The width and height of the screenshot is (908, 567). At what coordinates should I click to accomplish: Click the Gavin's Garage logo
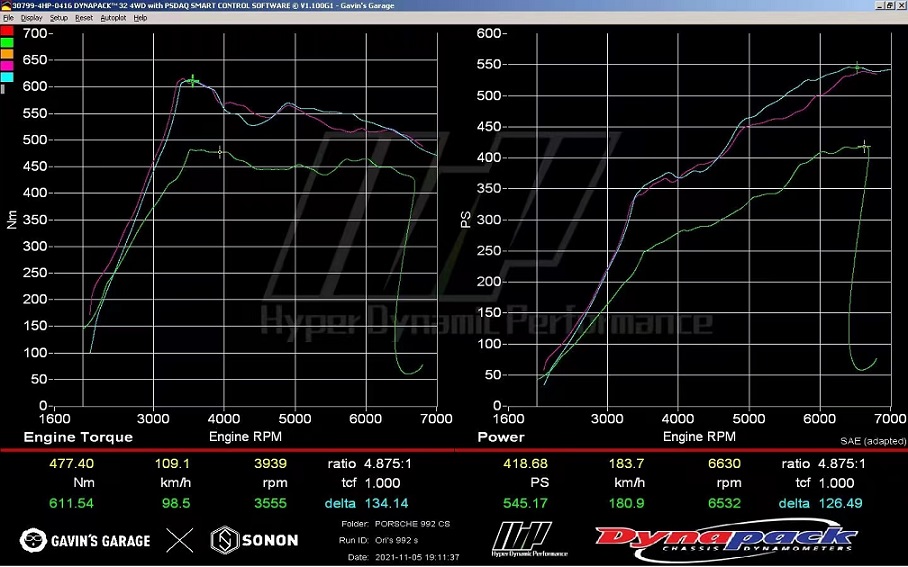[85, 540]
